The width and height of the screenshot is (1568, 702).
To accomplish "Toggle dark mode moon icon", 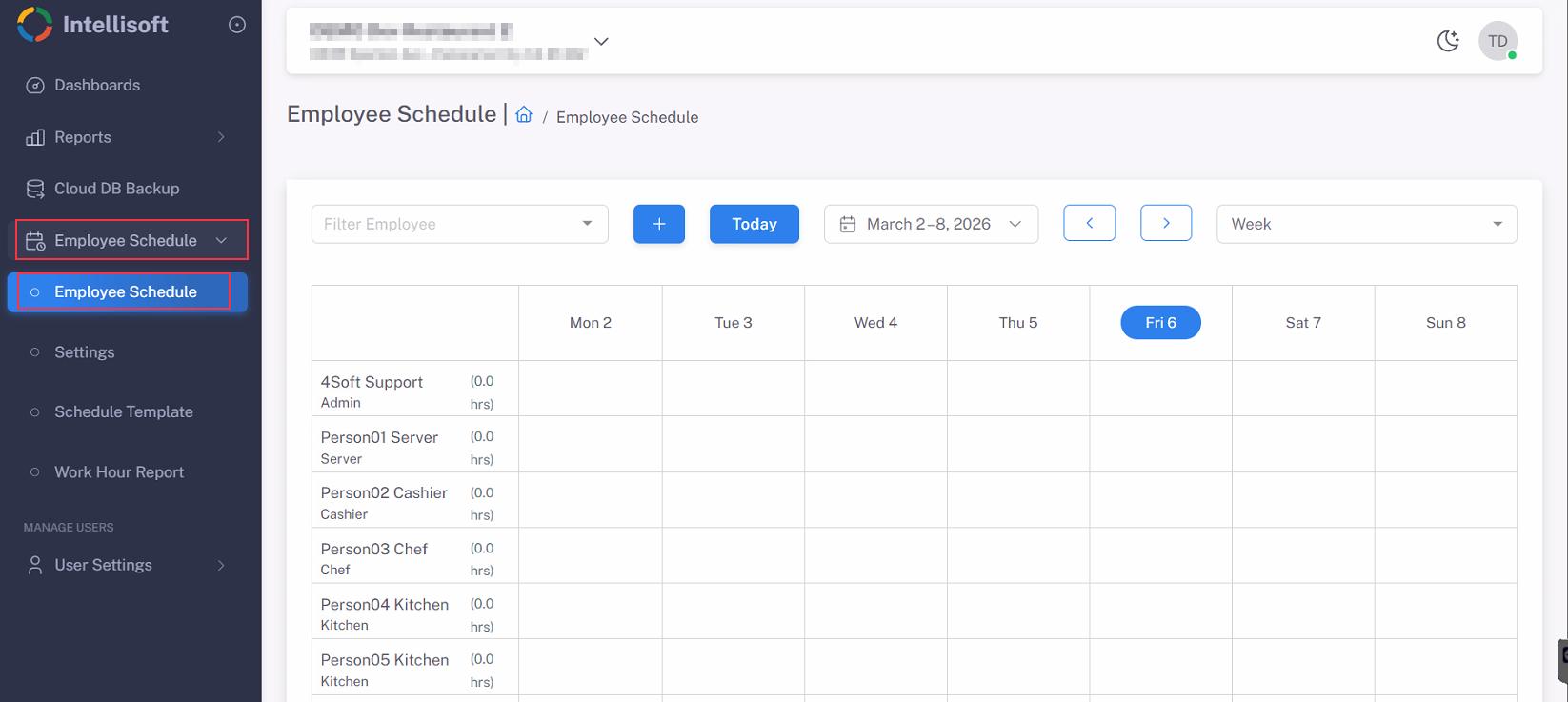I will pos(1448,41).
